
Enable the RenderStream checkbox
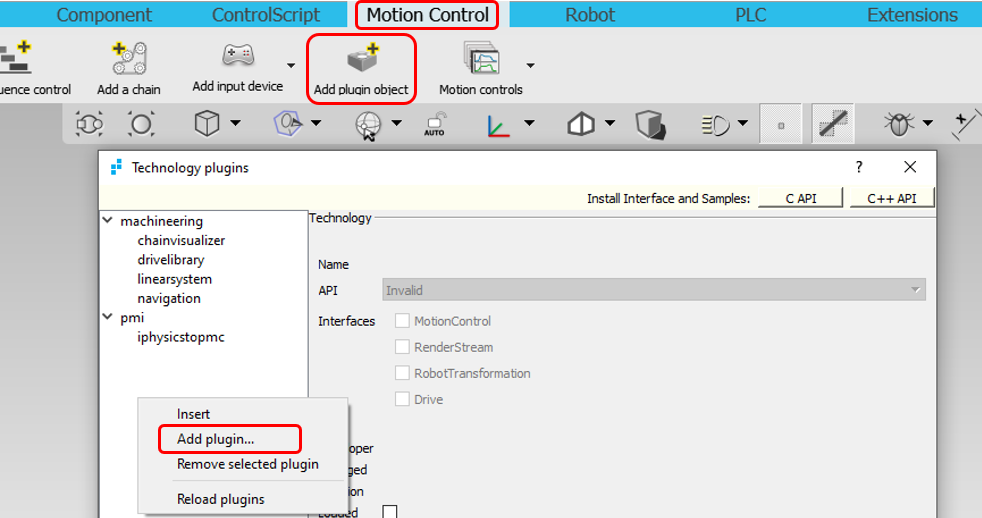[402, 347]
